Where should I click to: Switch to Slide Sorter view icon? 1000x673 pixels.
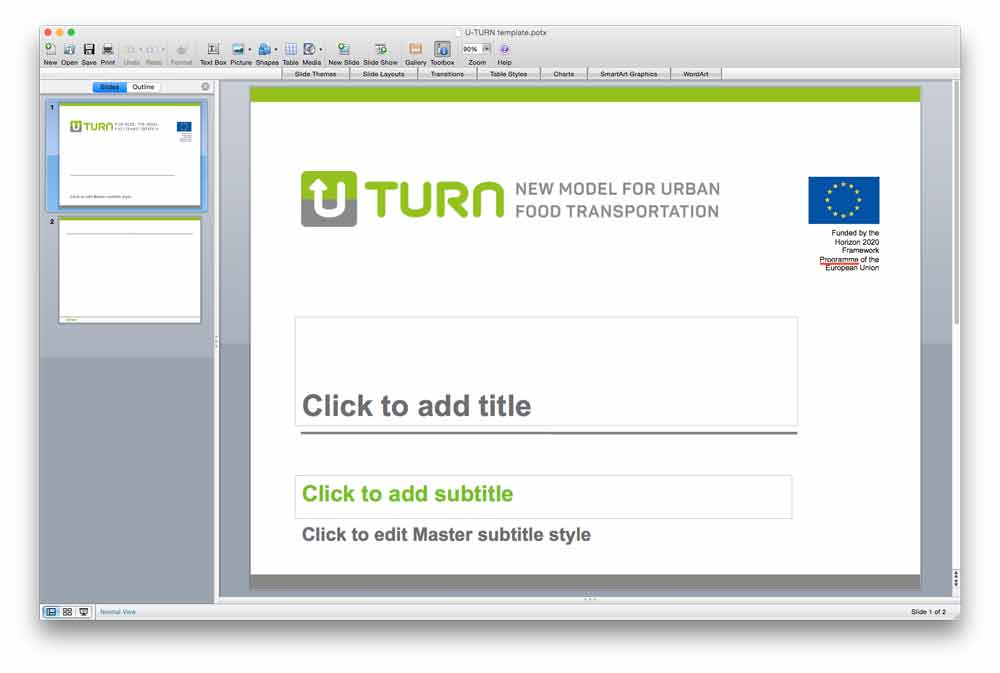(x=68, y=612)
